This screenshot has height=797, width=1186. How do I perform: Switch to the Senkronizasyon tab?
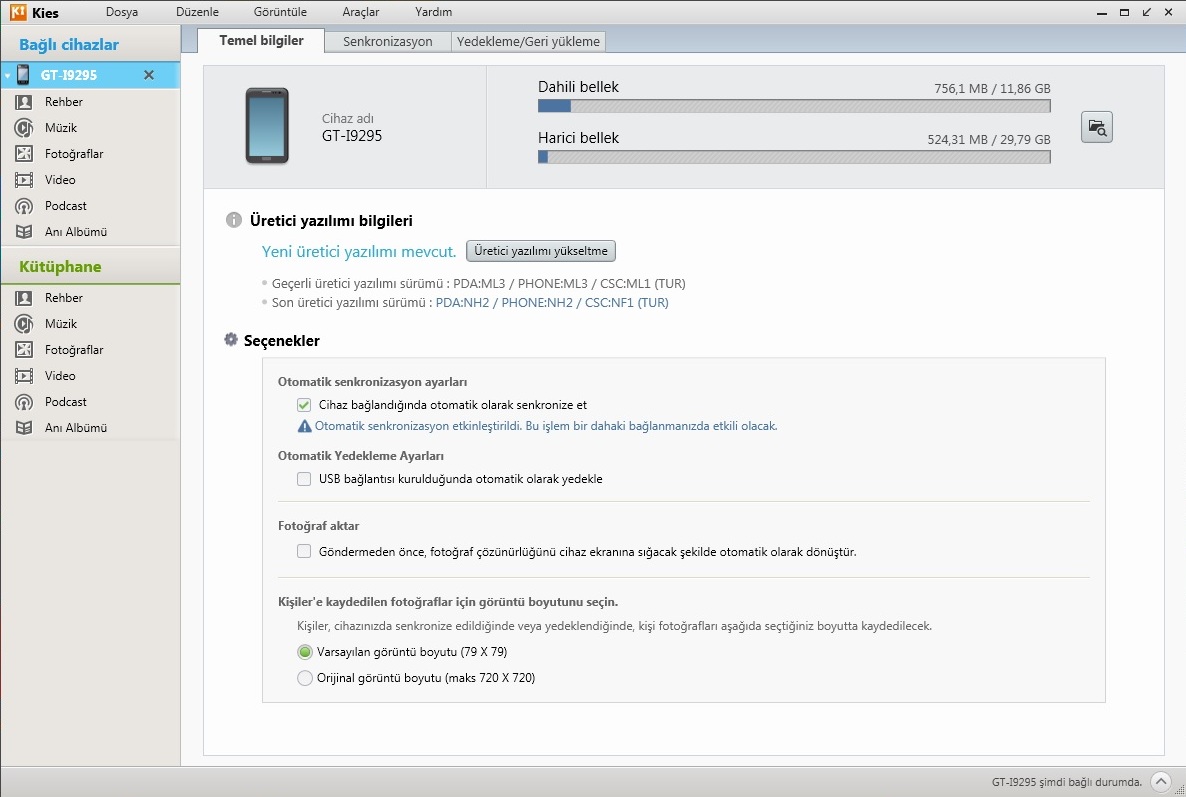[x=387, y=42]
